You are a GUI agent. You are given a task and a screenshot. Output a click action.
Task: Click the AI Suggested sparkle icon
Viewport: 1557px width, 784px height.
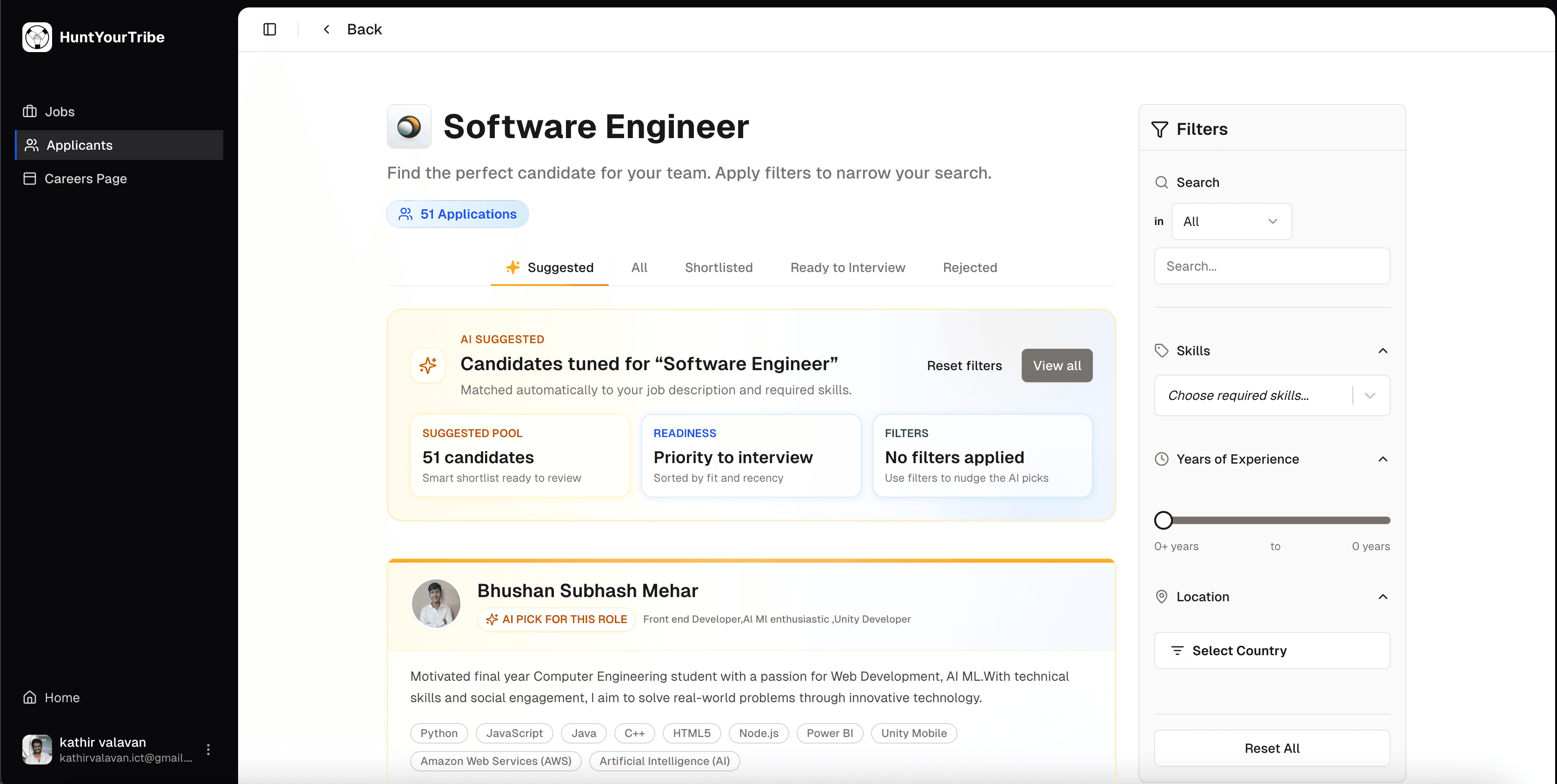coord(427,365)
